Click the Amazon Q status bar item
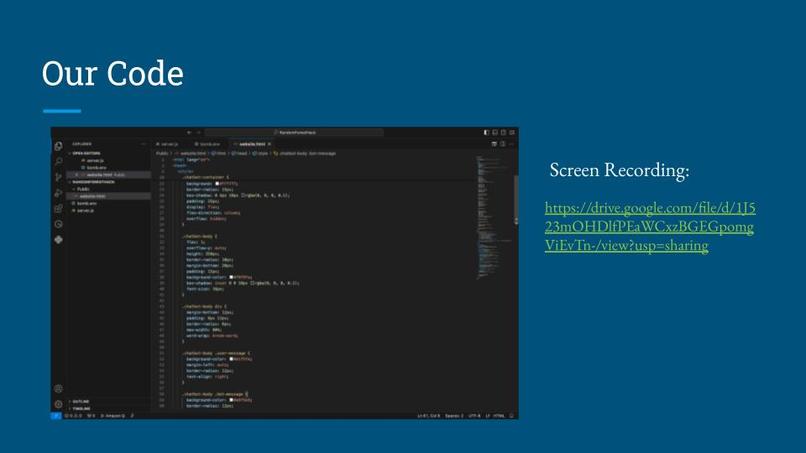806x453 pixels. [113, 416]
